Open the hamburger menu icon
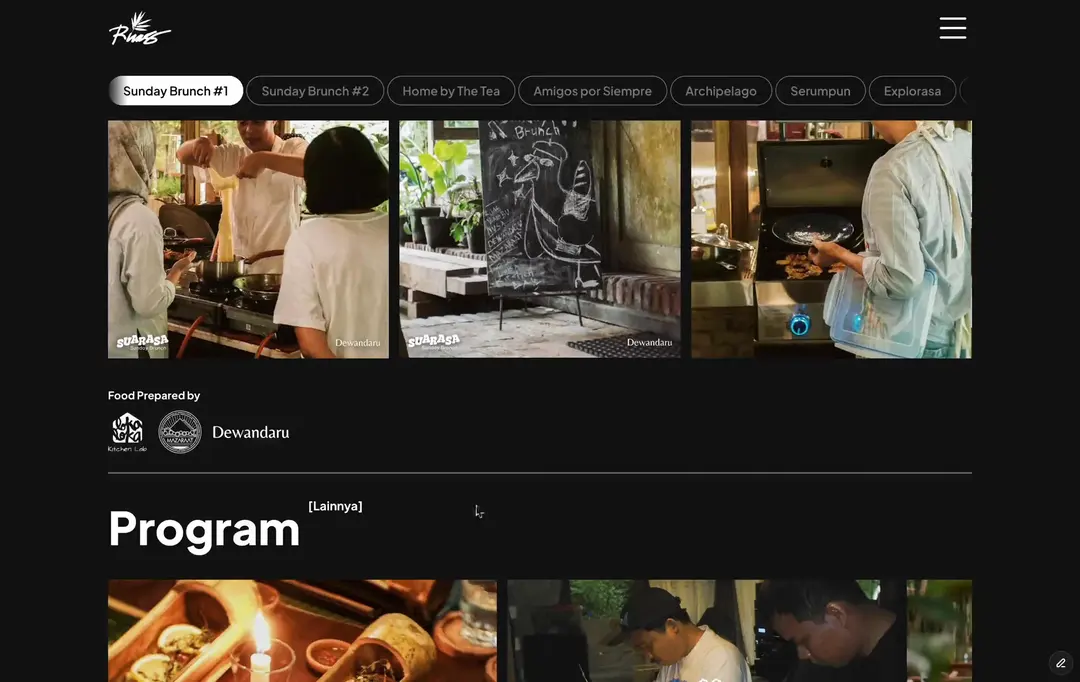1080x682 pixels. (x=953, y=28)
